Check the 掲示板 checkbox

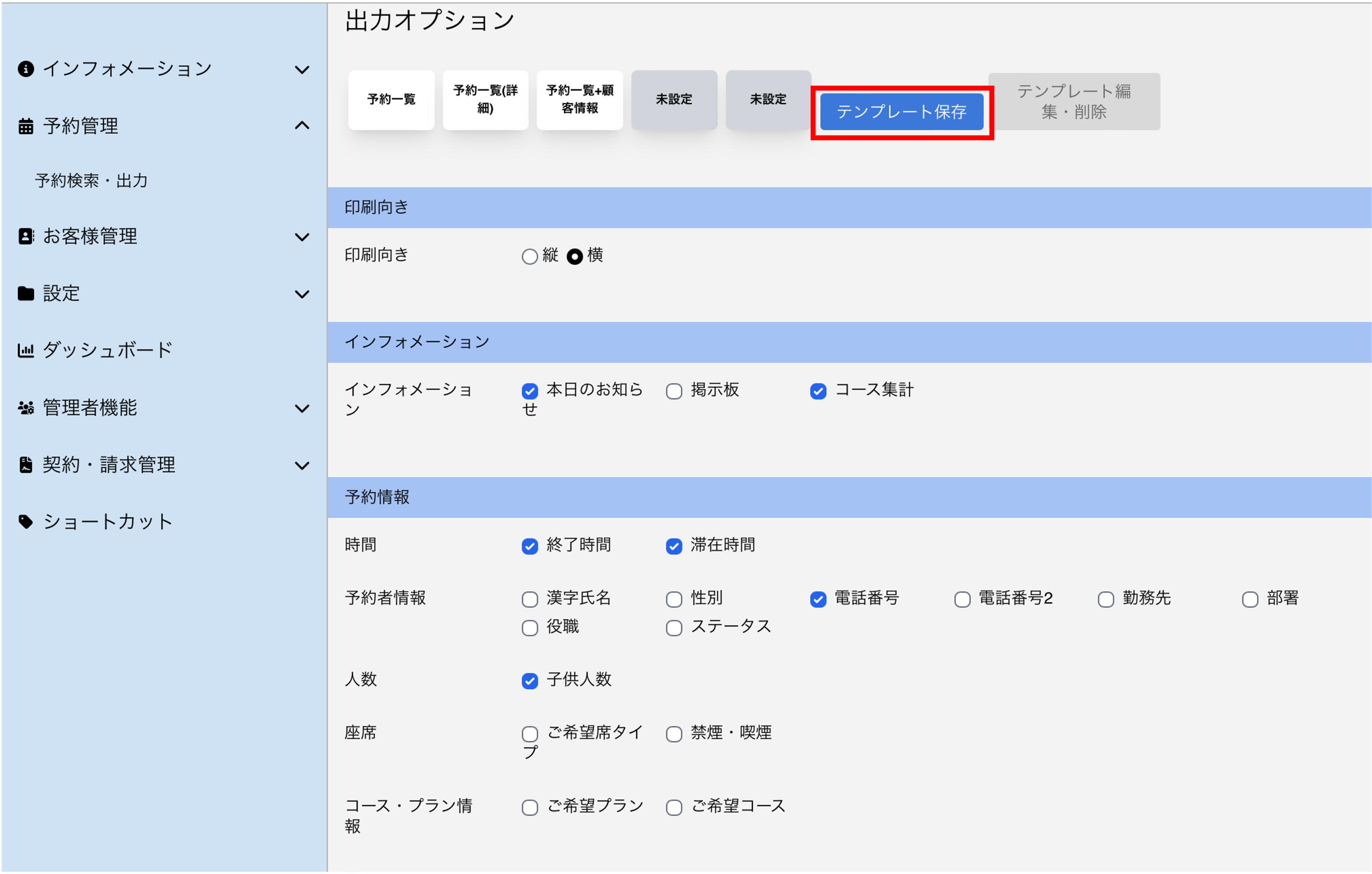click(x=675, y=391)
